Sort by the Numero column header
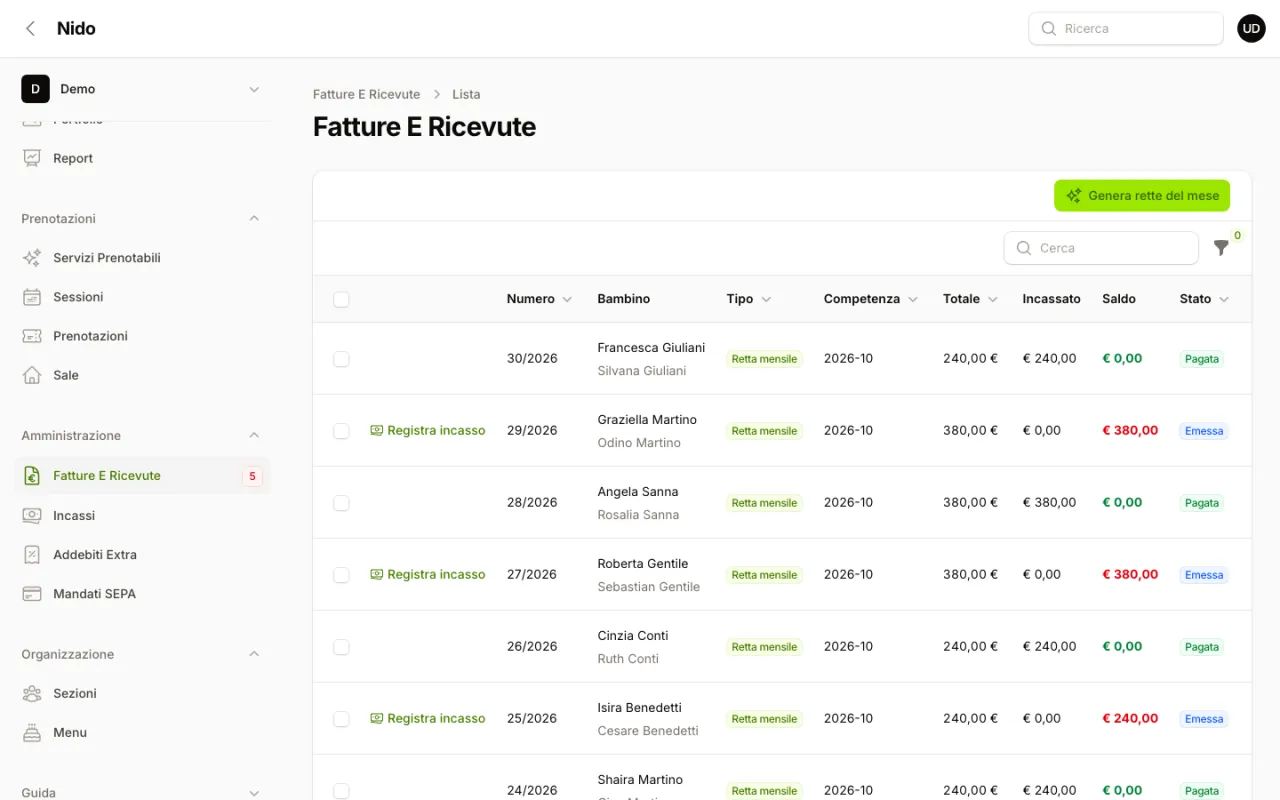The image size is (1280, 800). click(x=539, y=299)
